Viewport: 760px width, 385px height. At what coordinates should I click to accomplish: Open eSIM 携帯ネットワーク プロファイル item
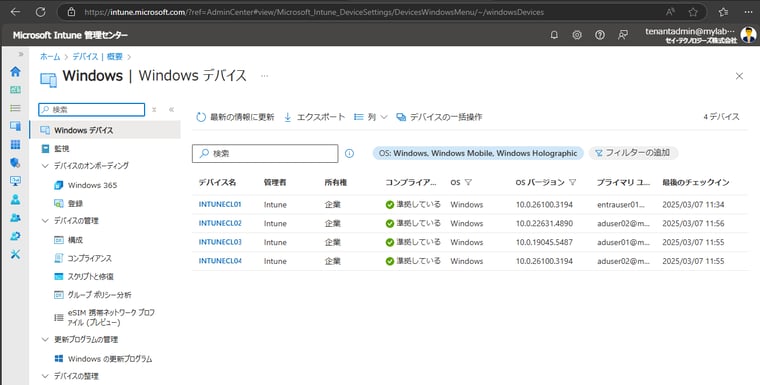tap(111, 318)
